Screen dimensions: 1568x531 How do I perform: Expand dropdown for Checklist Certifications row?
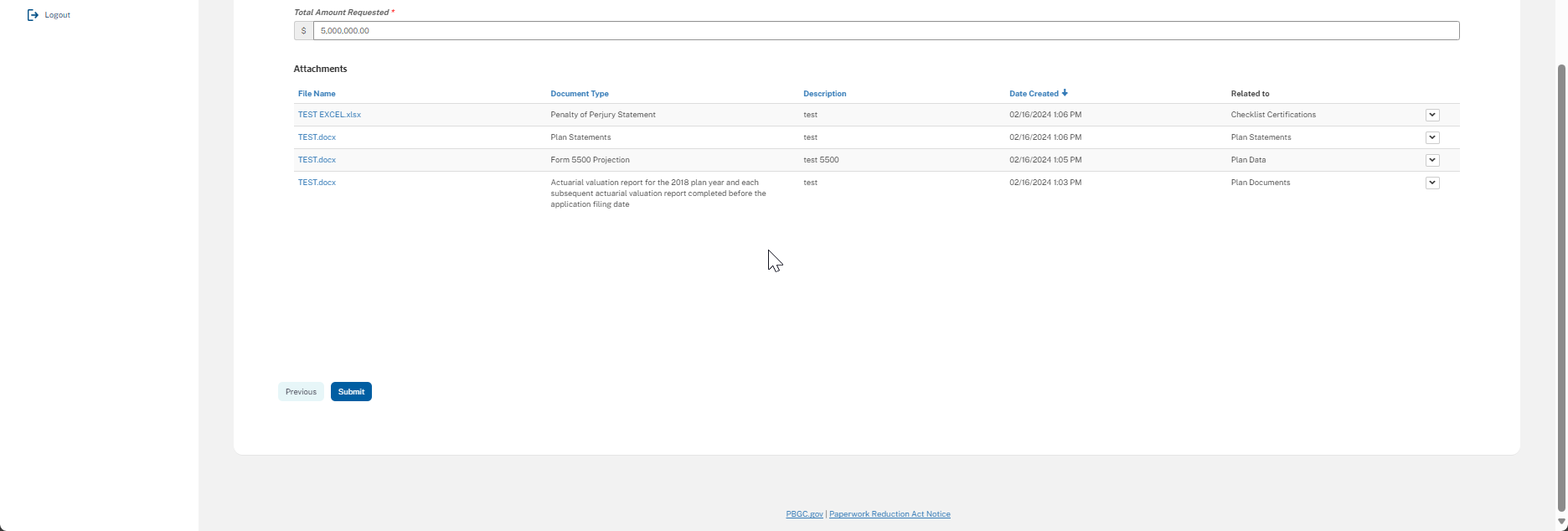pyautogui.click(x=1431, y=115)
